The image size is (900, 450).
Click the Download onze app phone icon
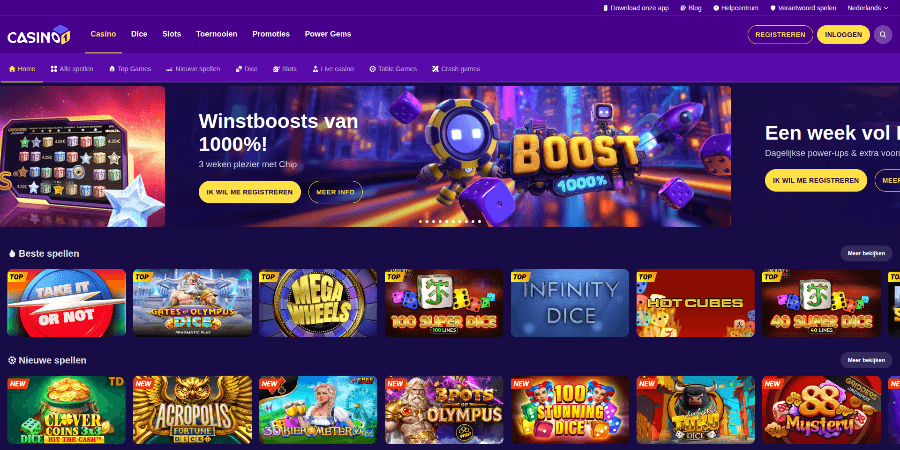606,8
